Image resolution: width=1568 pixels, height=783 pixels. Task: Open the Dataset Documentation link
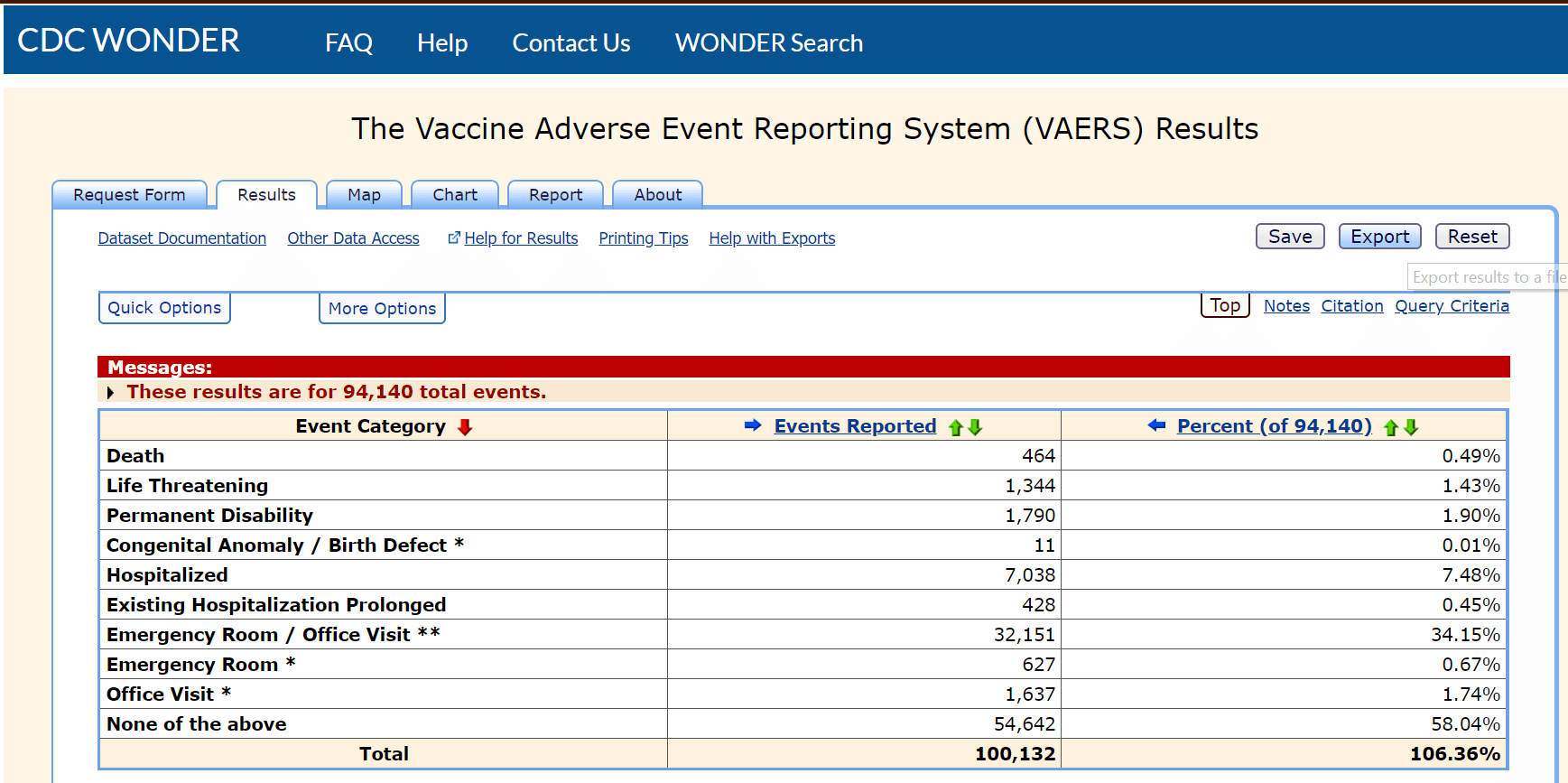(x=182, y=238)
